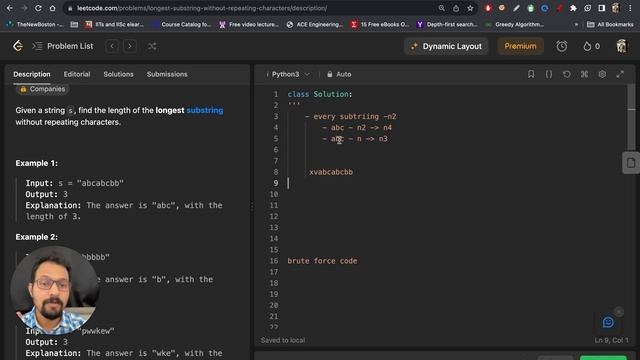Open the browser three-dot menu
The image size is (640, 360).
click(x=630, y=8)
